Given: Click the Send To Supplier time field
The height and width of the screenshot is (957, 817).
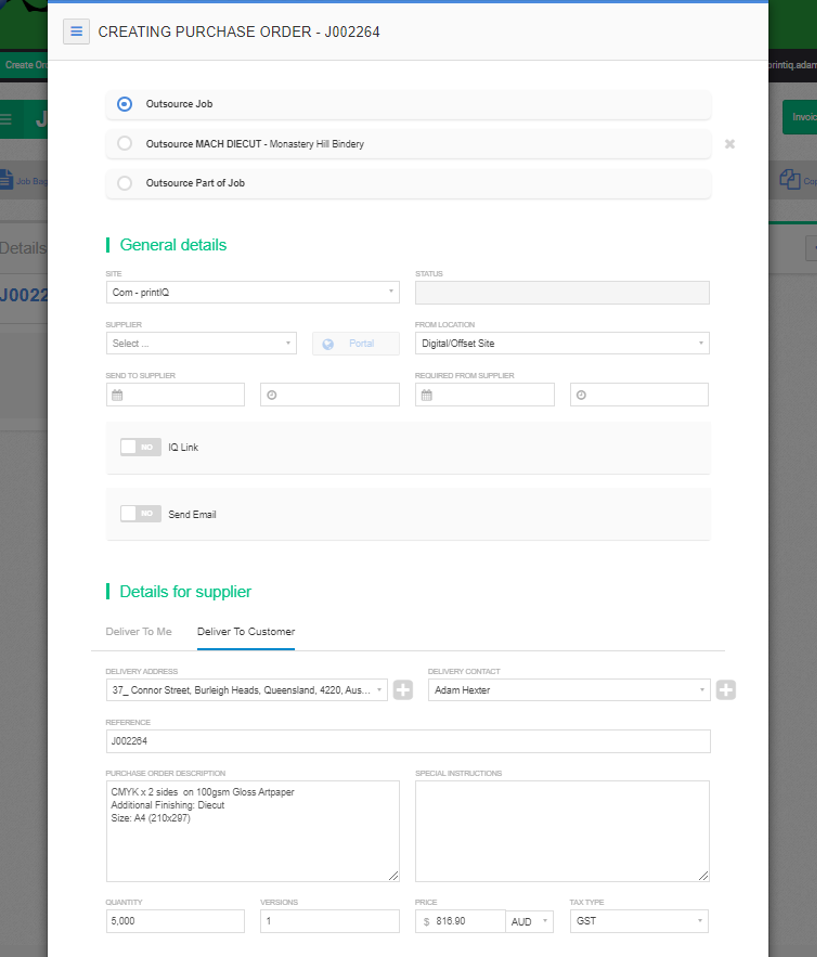Looking at the screenshot, I should 329,395.
